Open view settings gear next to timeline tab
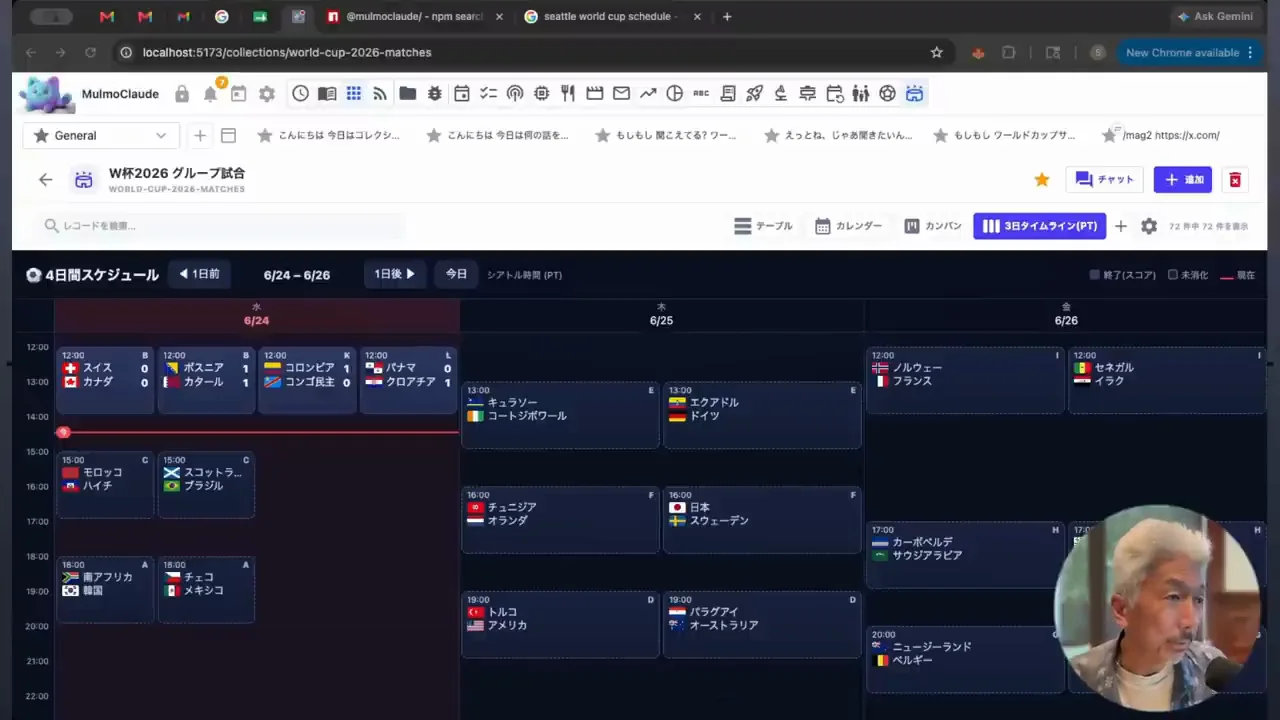1280x720 pixels. pos(1149,226)
